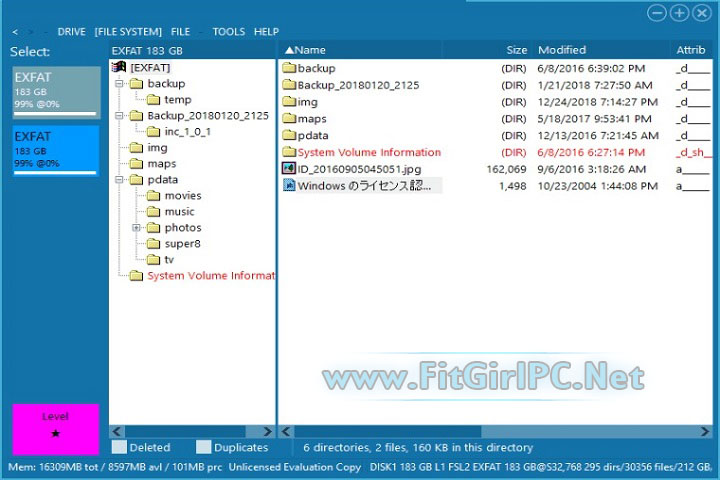Select the ID_20160905045051.jpg image file icon
720x480 pixels.
tap(289, 169)
